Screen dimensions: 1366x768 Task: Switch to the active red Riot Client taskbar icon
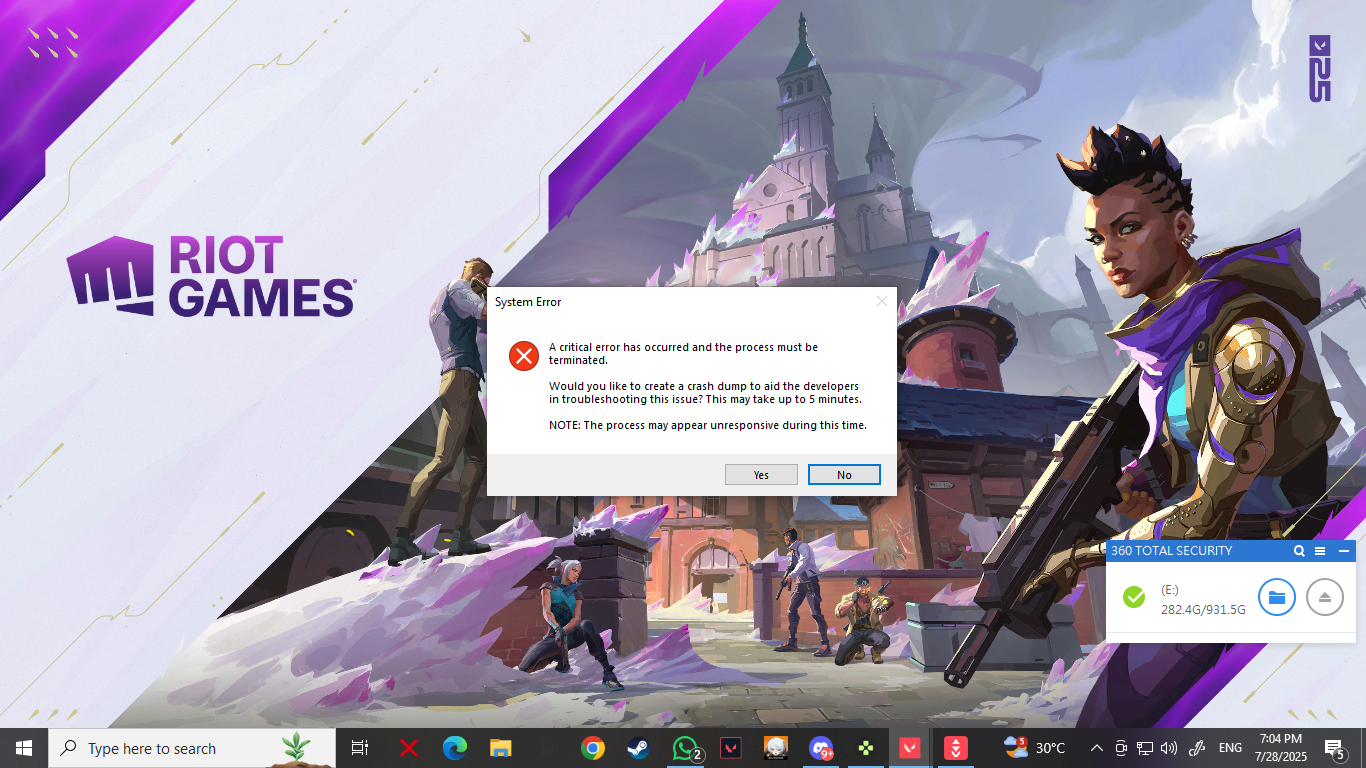(911, 748)
